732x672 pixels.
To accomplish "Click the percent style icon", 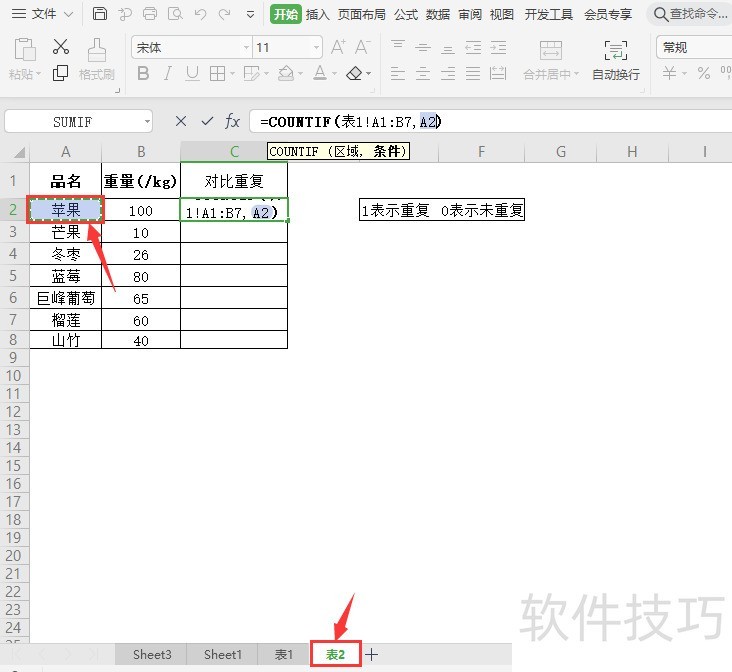I will point(704,73).
